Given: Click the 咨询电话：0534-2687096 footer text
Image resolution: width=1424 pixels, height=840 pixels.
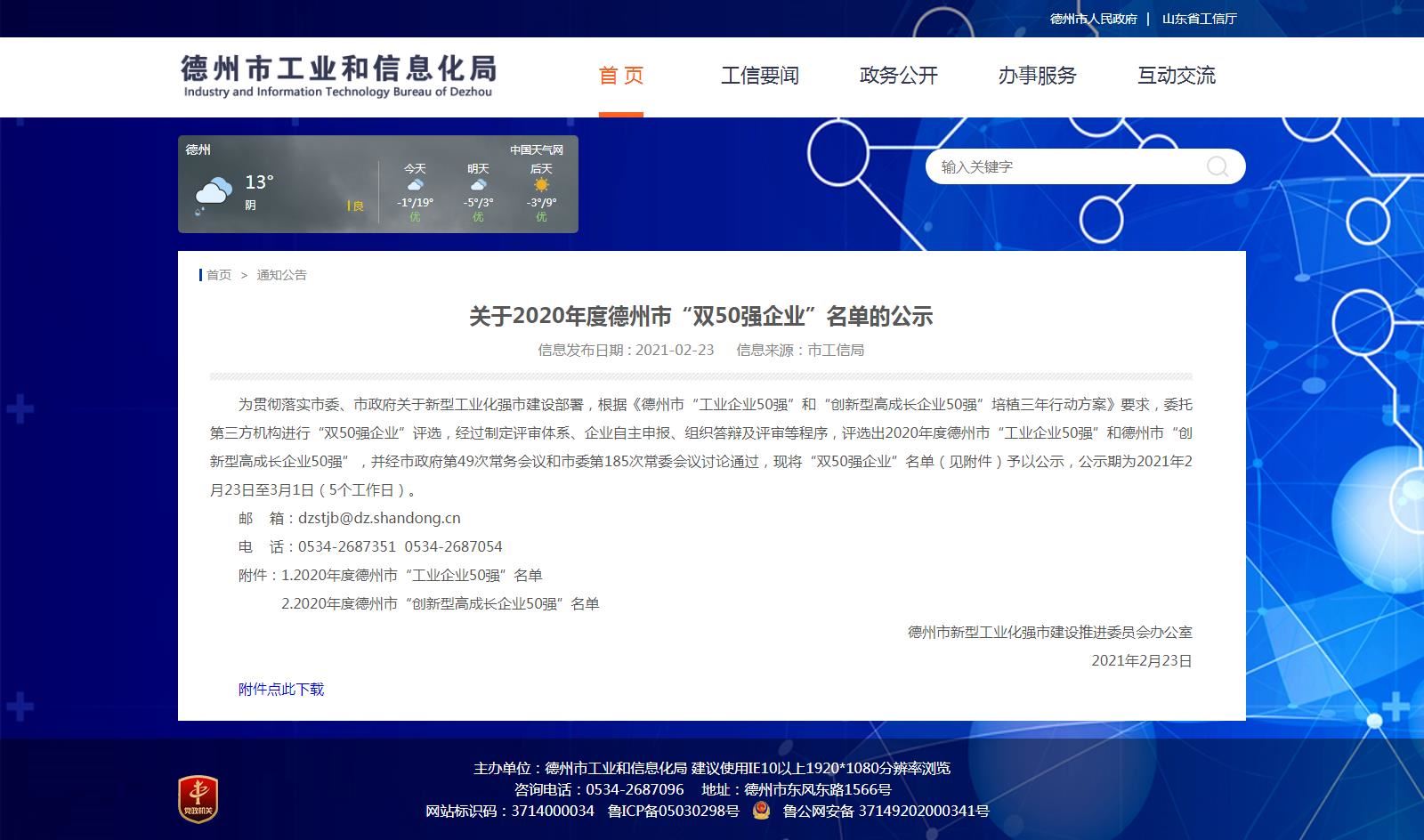Looking at the screenshot, I should pos(599,789).
